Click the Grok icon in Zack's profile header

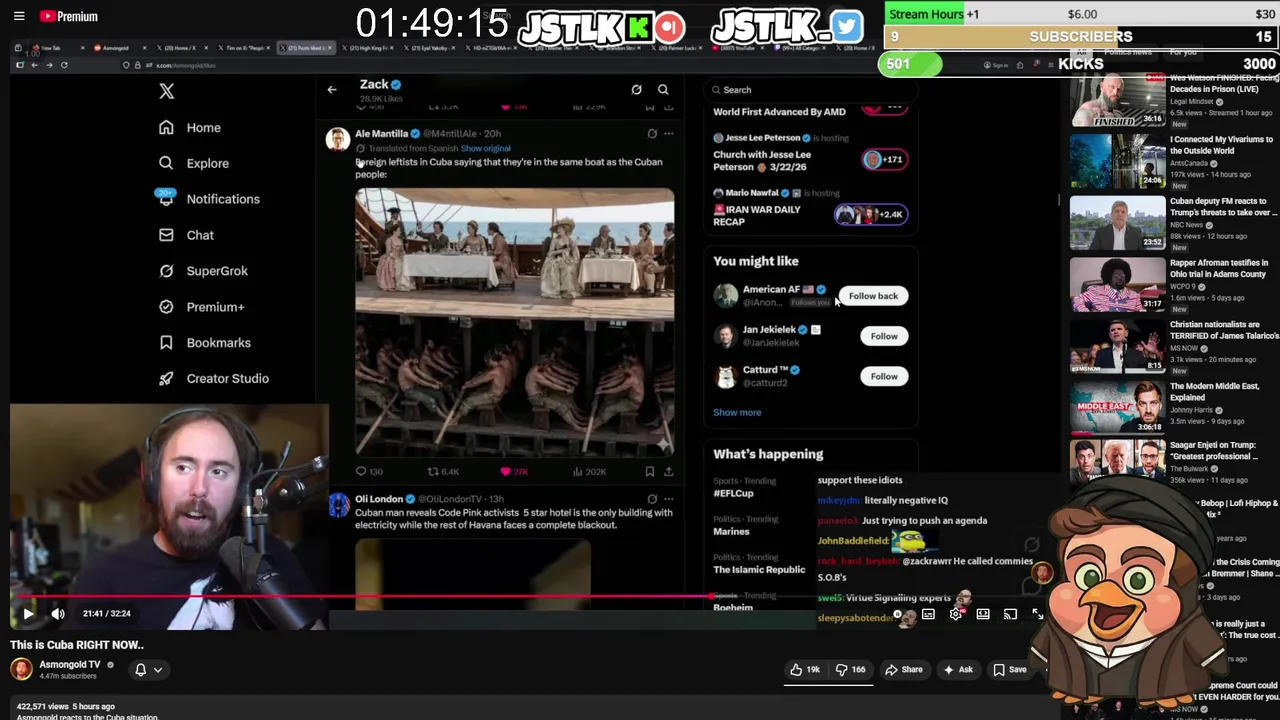coord(636,90)
